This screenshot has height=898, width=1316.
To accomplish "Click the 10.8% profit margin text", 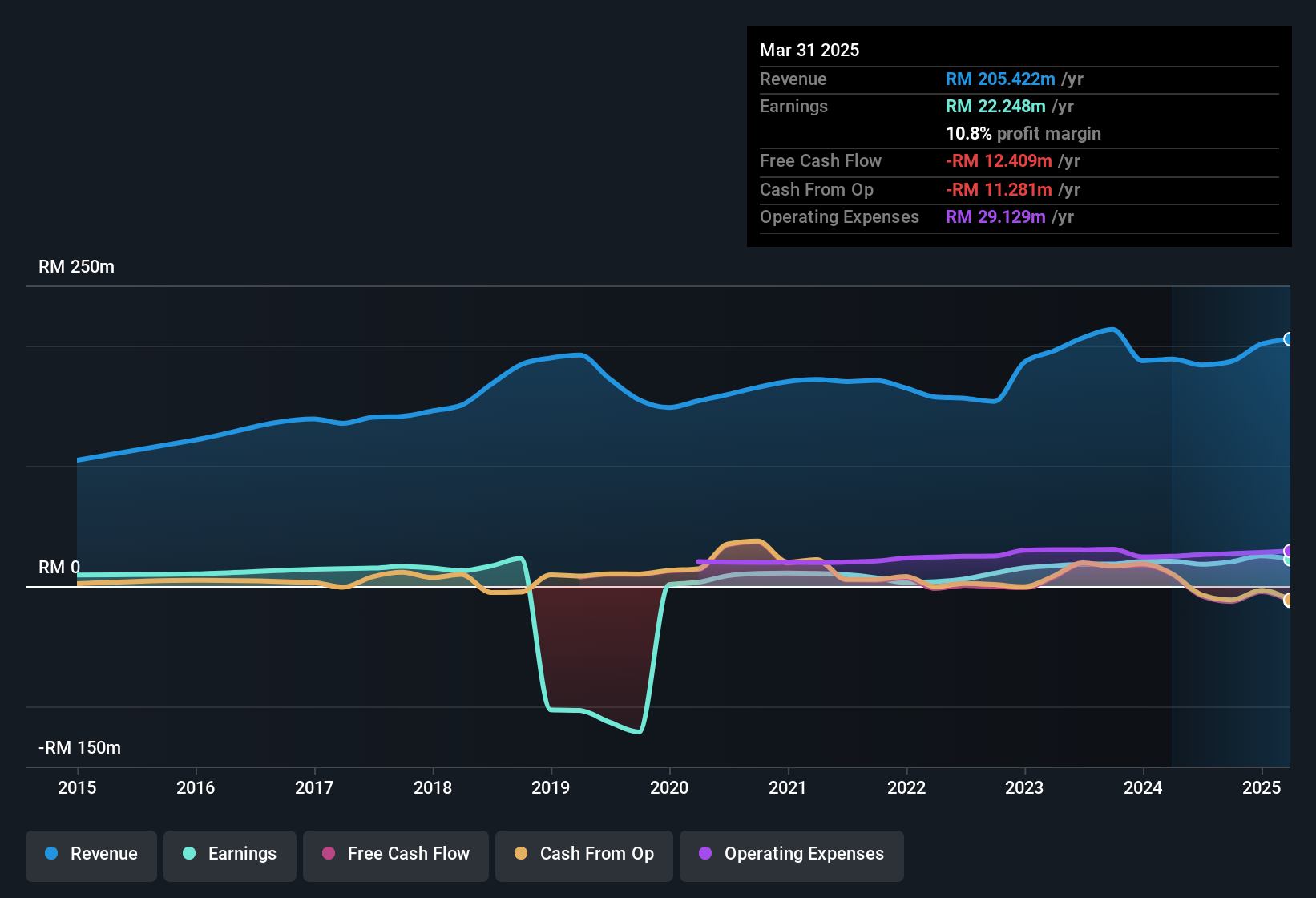I will pyautogui.click(x=1023, y=133).
